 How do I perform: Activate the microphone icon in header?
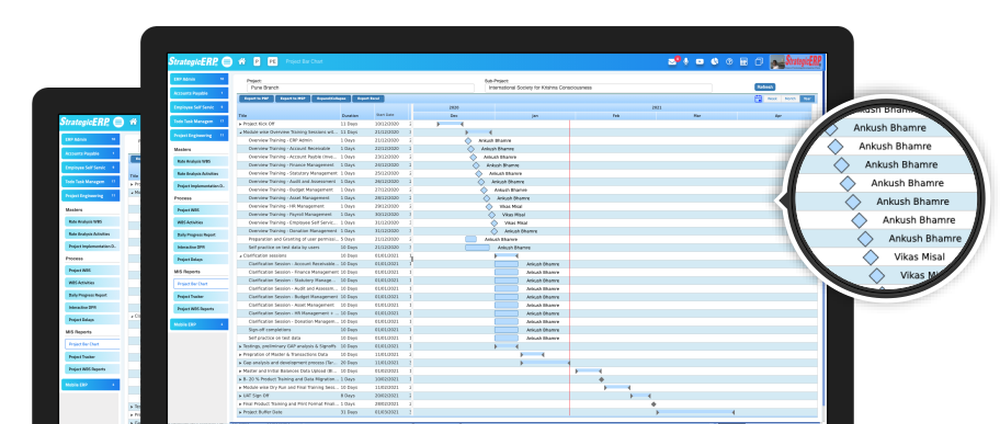[686, 62]
